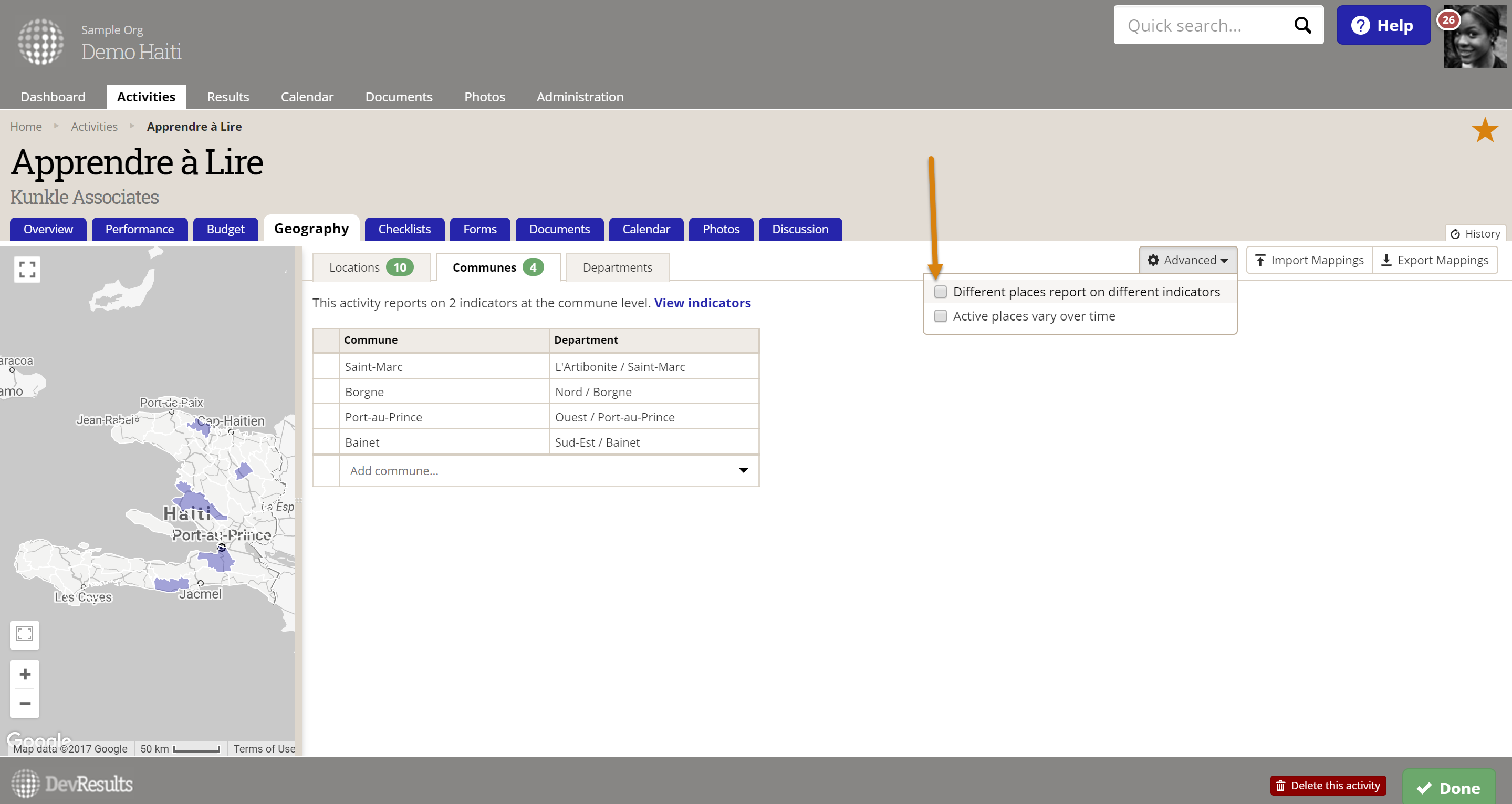Open the Budget activity tab
The height and width of the screenshot is (804, 1512).
click(225, 229)
